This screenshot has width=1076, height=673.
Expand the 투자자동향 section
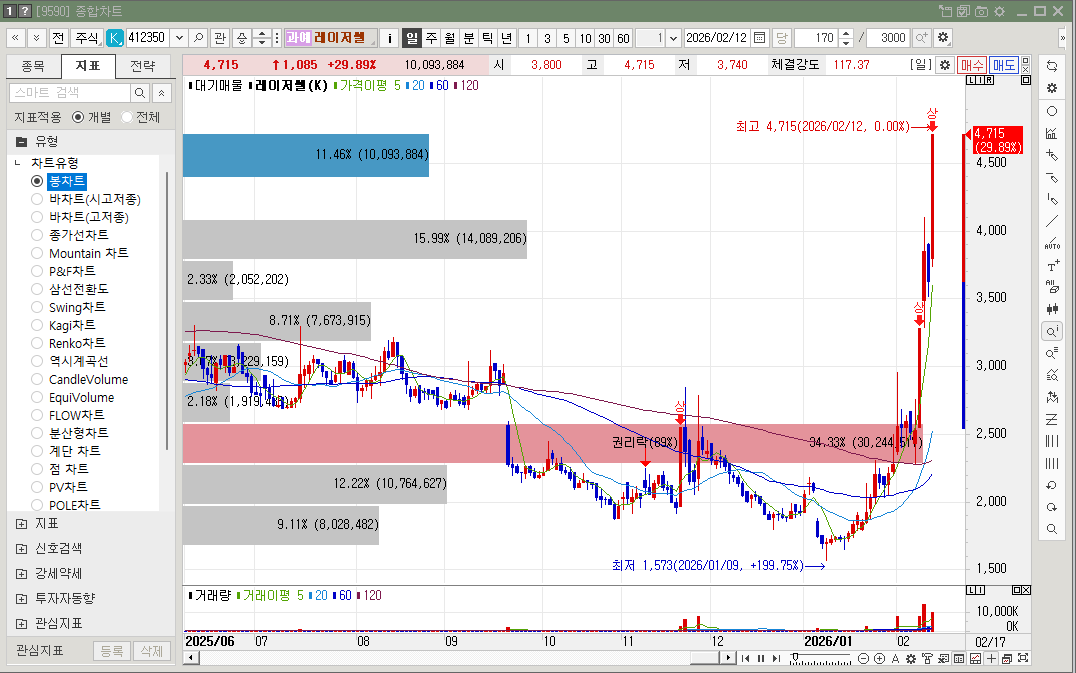21,598
